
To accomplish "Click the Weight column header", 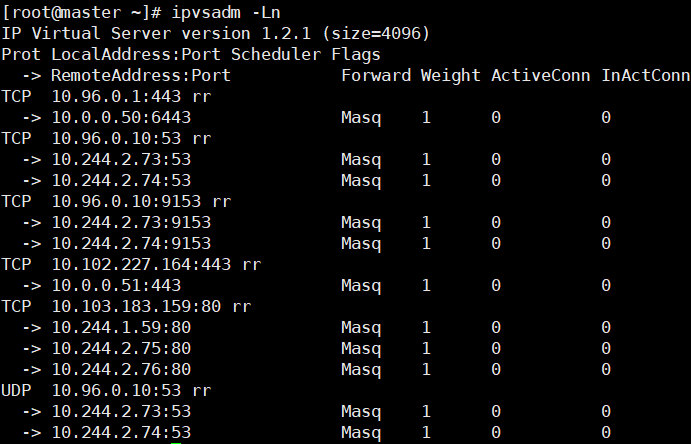I will pos(449,75).
